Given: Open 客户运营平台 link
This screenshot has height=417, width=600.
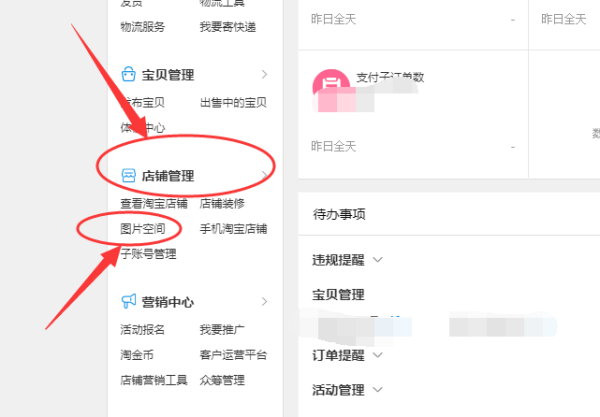Looking at the screenshot, I should 233,355.
